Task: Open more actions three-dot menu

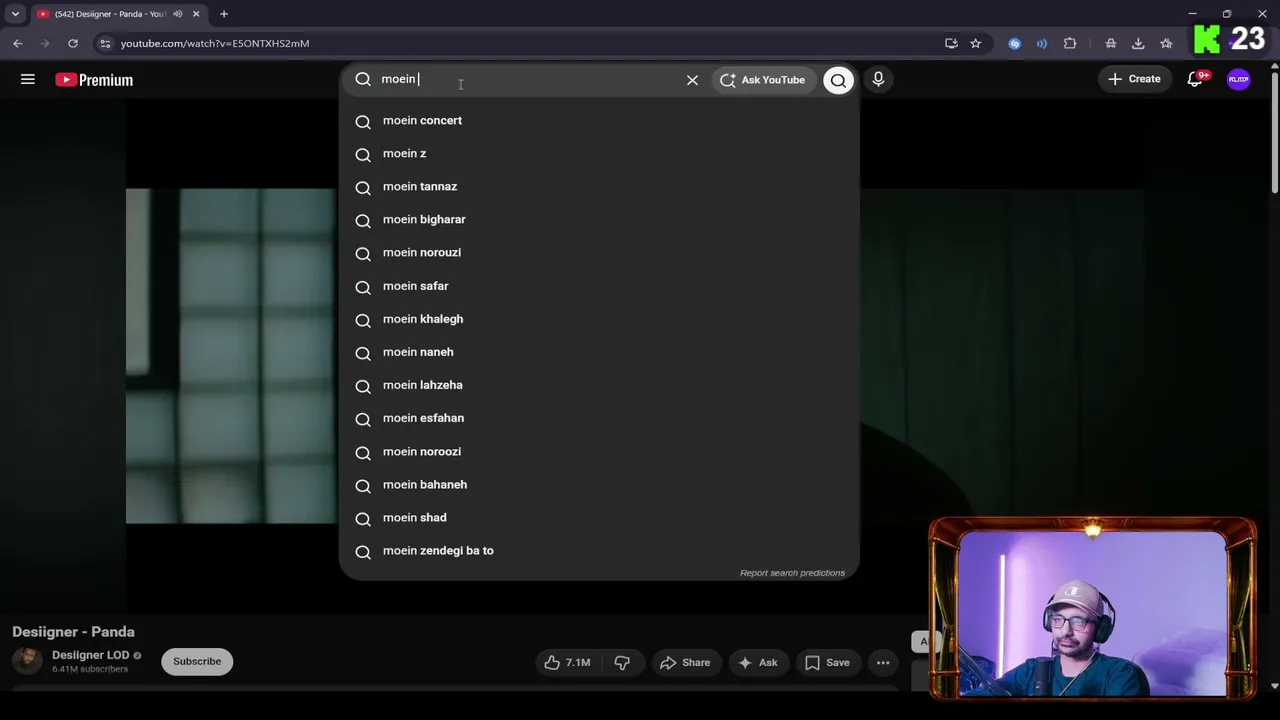Action: (x=883, y=662)
